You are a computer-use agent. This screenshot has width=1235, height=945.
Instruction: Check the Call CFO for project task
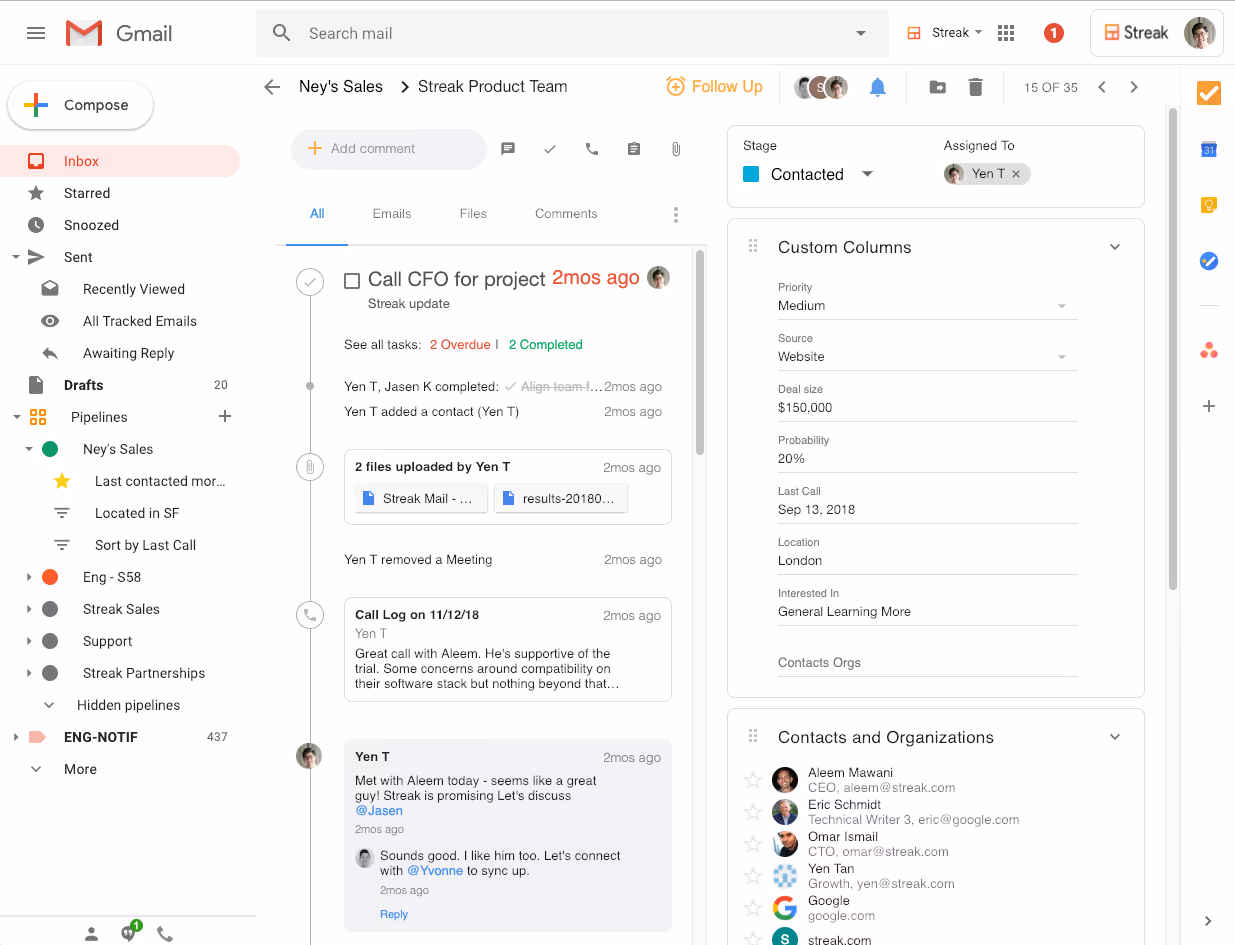[x=352, y=281]
